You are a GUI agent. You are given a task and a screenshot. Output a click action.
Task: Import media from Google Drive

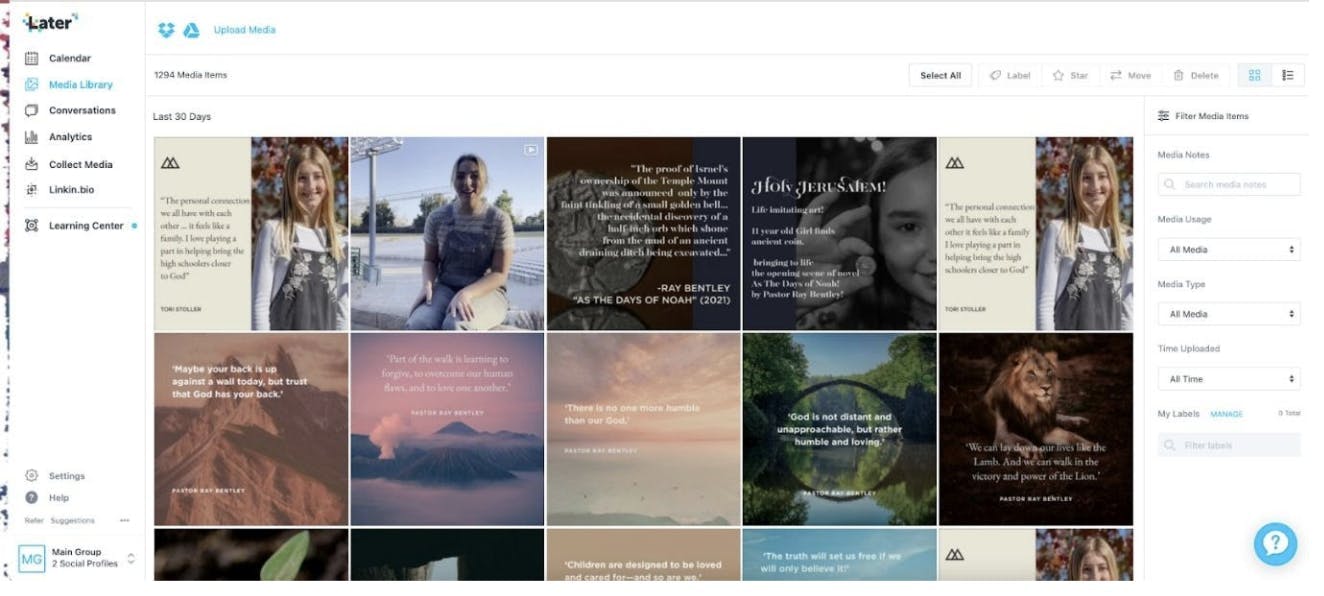pyautogui.click(x=191, y=30)
